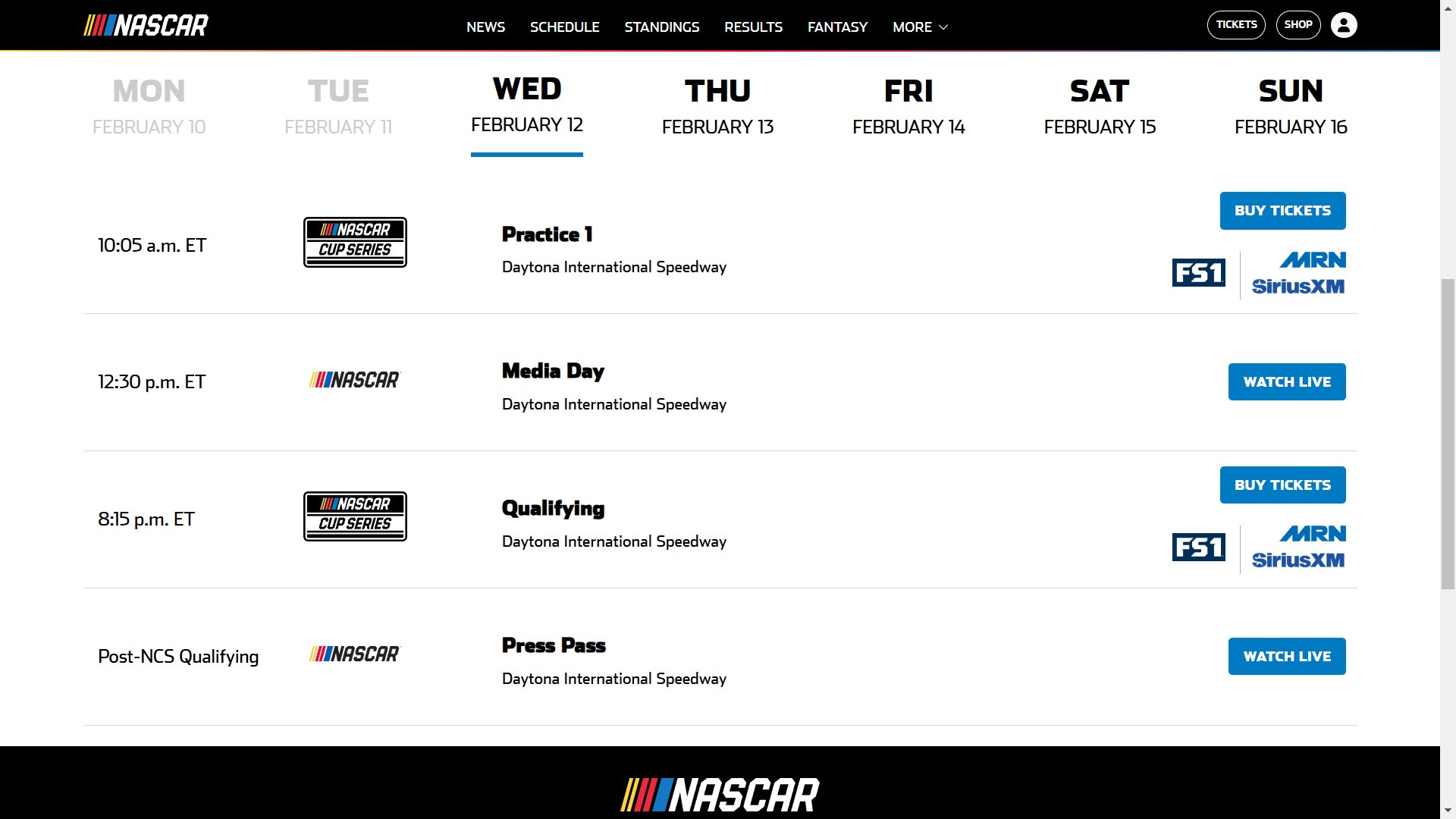
Task: Select the THU February 13 tab
Action: (x=717, y=106)
